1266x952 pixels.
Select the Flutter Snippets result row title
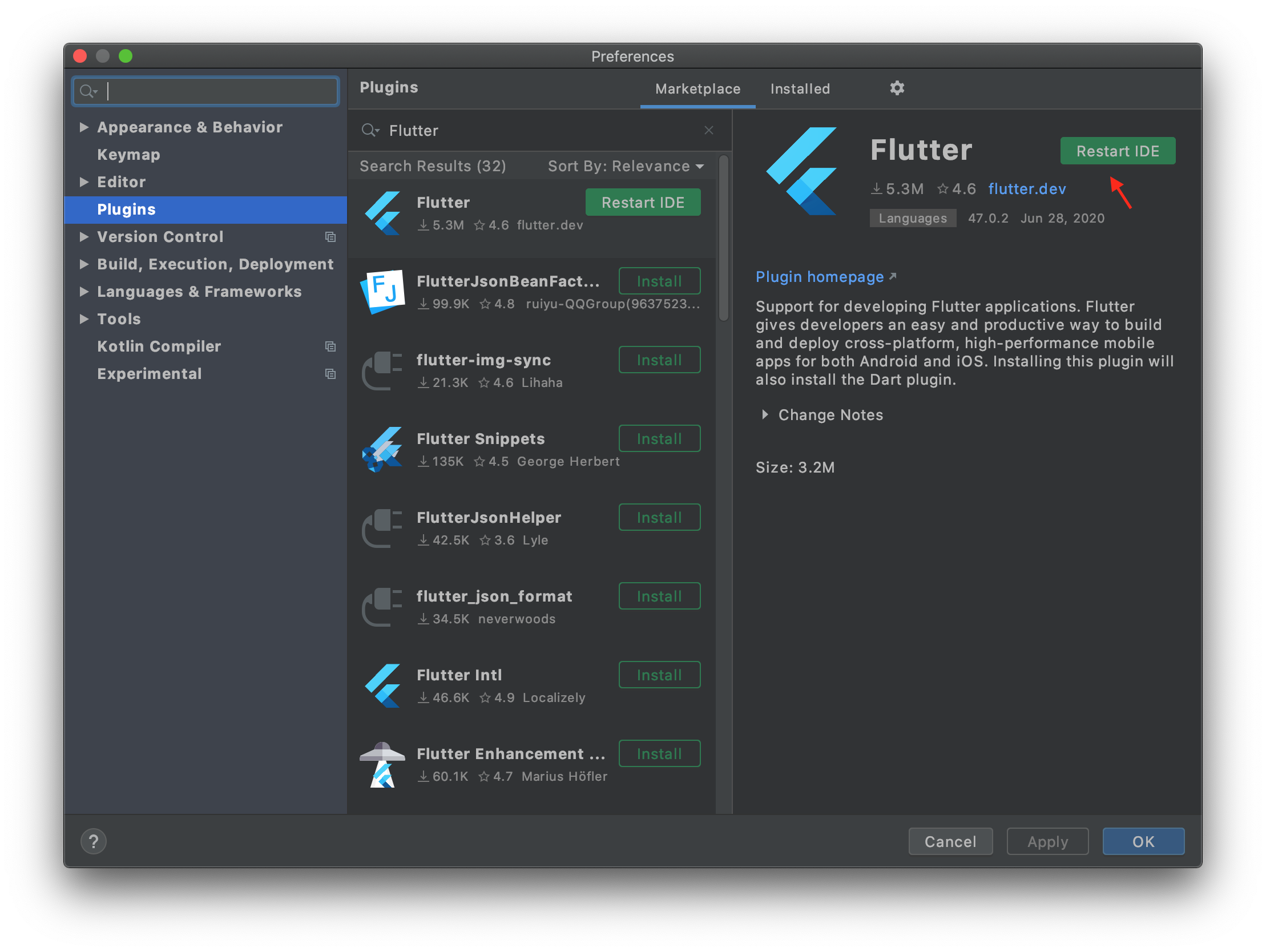pyautogui.click(x=480, y=438)
